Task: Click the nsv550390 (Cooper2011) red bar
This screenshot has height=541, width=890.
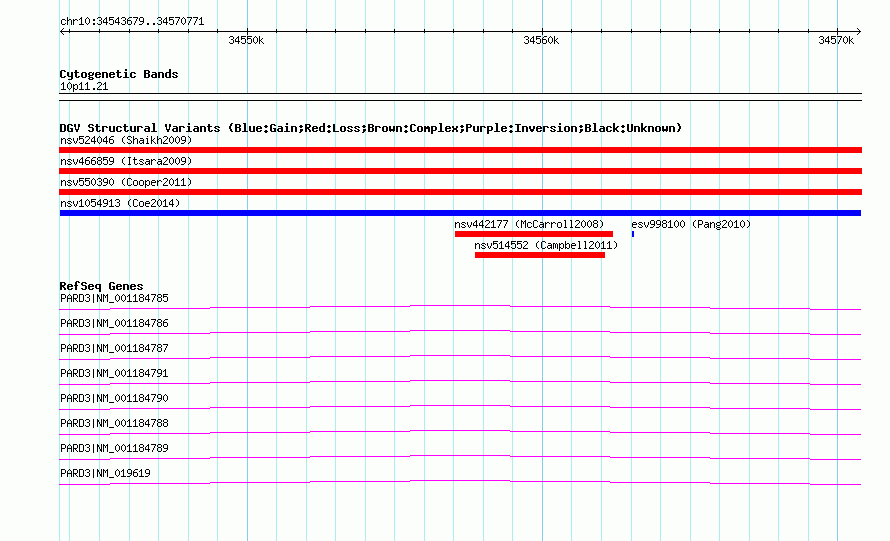Action: pos(460,192)
